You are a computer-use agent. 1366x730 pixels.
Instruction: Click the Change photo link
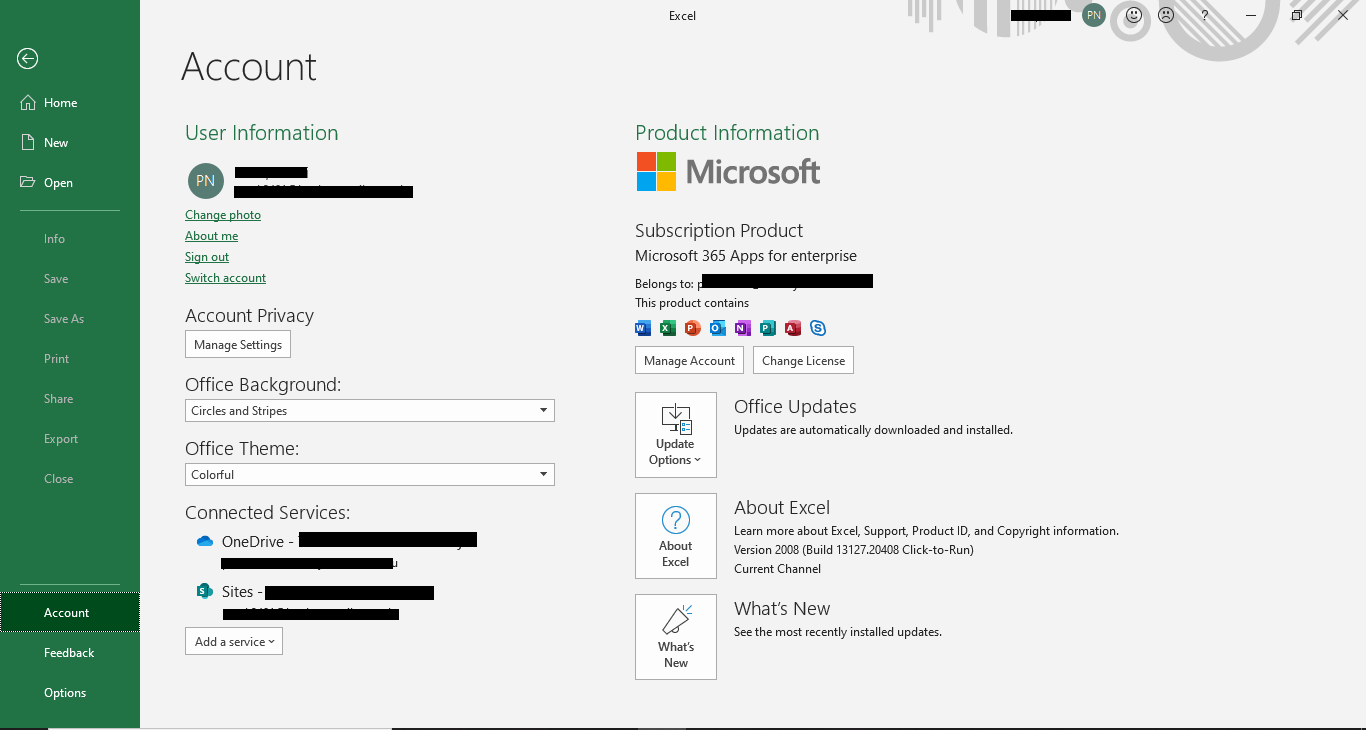[x=223, y=215]
